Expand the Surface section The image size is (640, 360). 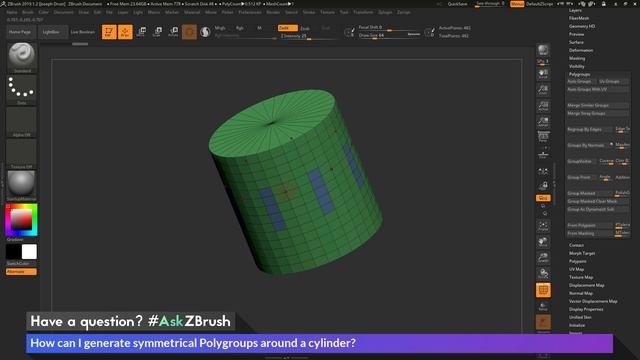(x=576, y=42)
